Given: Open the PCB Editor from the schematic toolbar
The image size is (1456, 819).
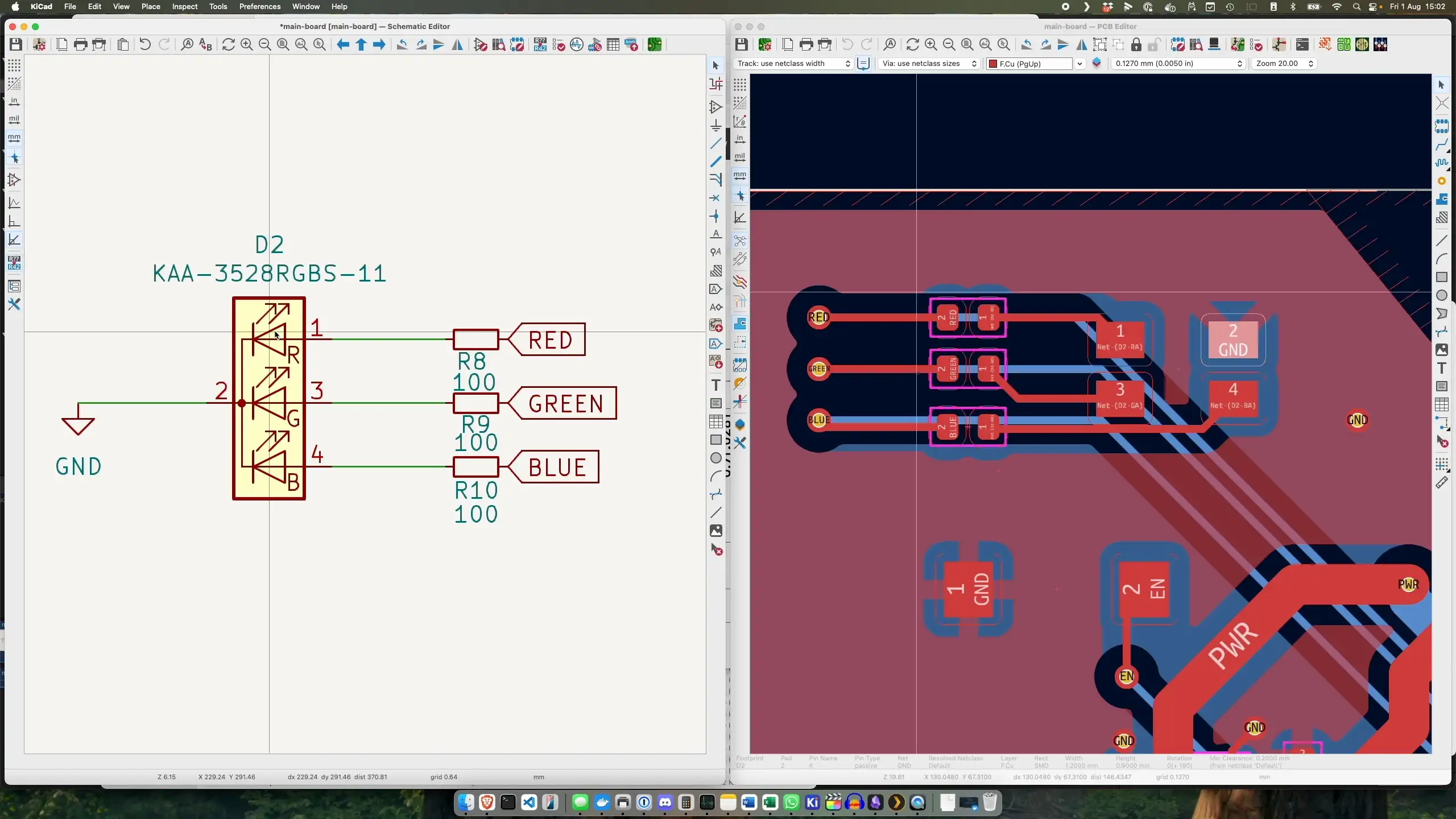Looking at the screenshot, I should pos(654,45).
